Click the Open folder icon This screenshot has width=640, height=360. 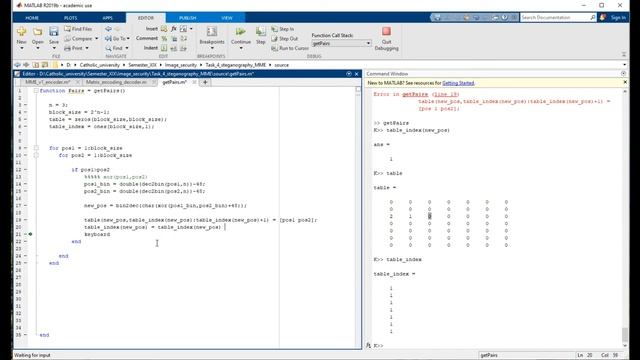pyautogui.click(x=38, y=31)
